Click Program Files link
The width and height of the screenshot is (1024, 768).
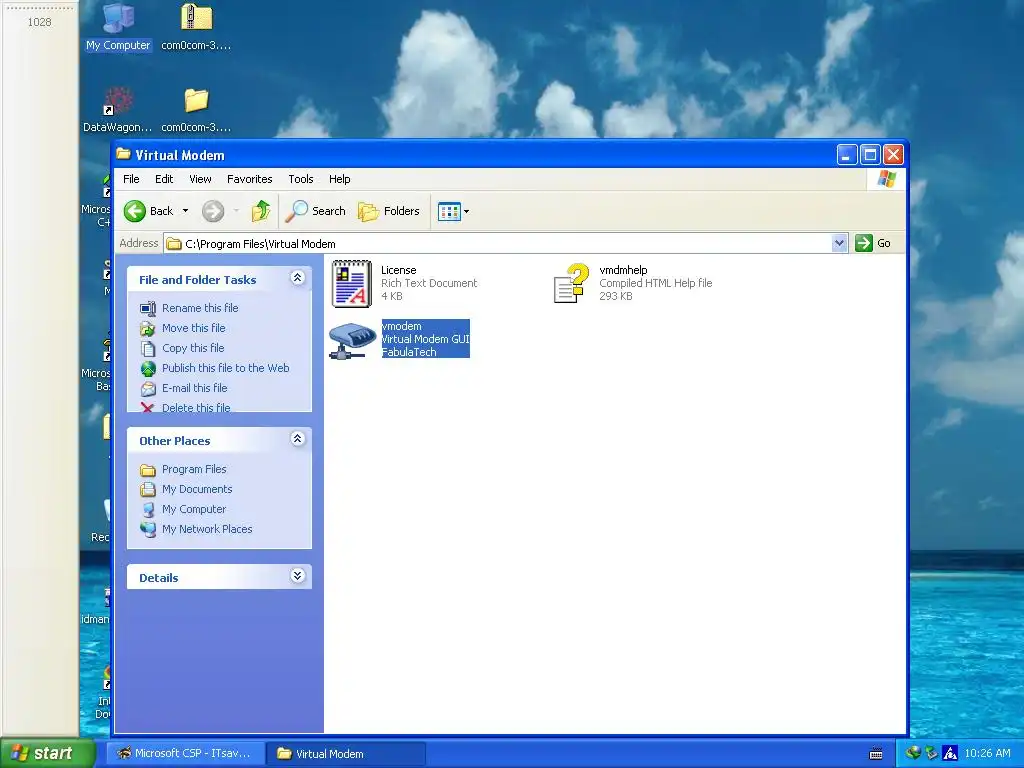pyautogui.click(x=194, y=470)
